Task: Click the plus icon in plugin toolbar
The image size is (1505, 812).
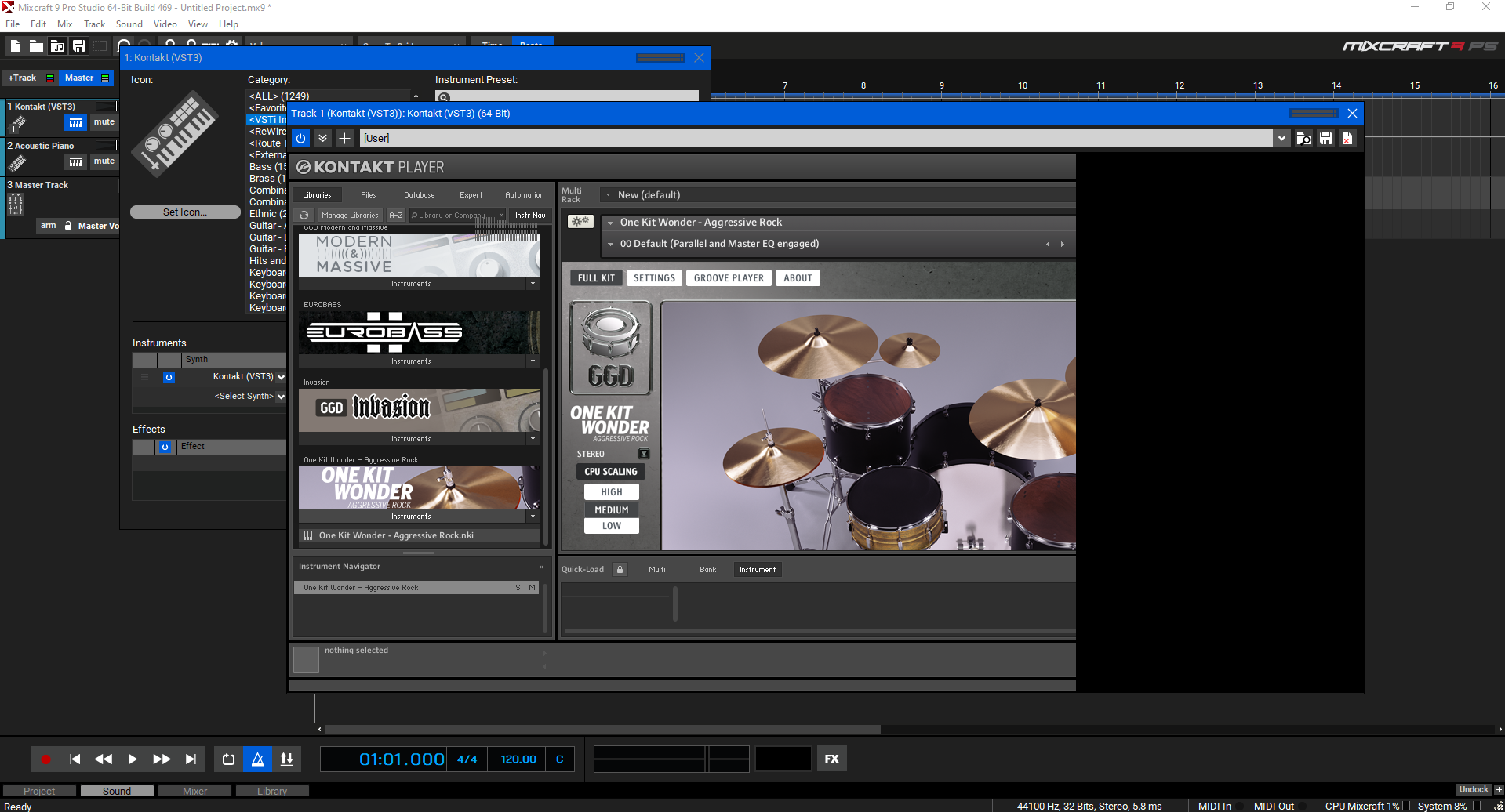Action: point(344,138)
